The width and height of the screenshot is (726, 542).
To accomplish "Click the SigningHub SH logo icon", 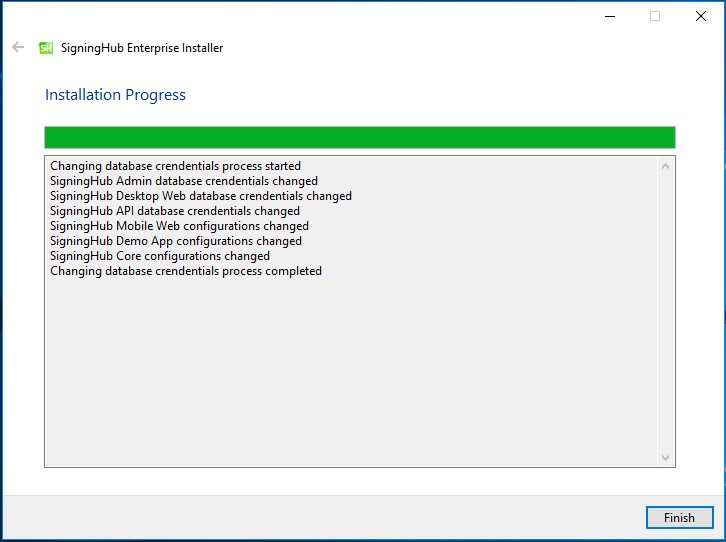I will tap(46, 48).
